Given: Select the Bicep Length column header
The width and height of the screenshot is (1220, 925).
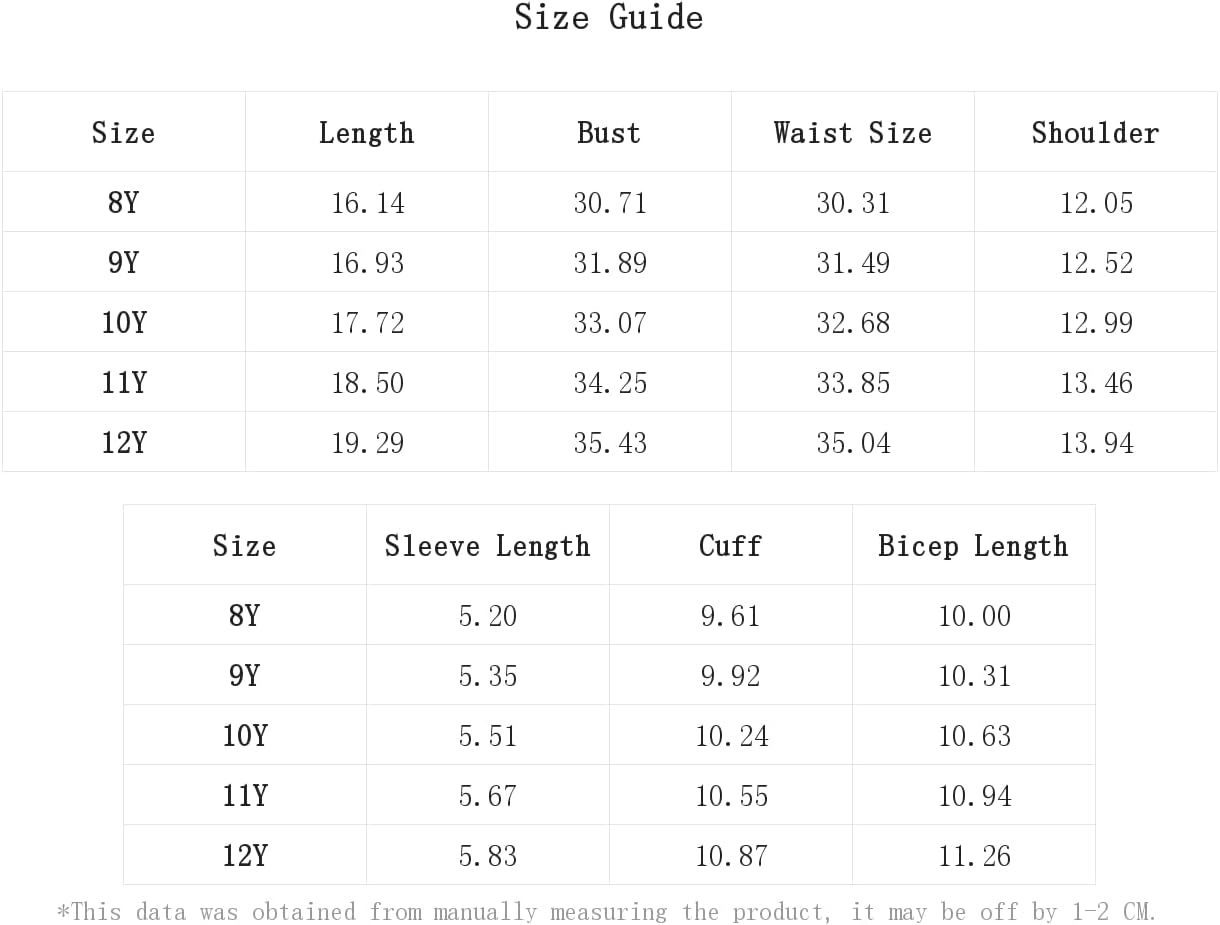Looking at the screenshot, I should [974, 546].
